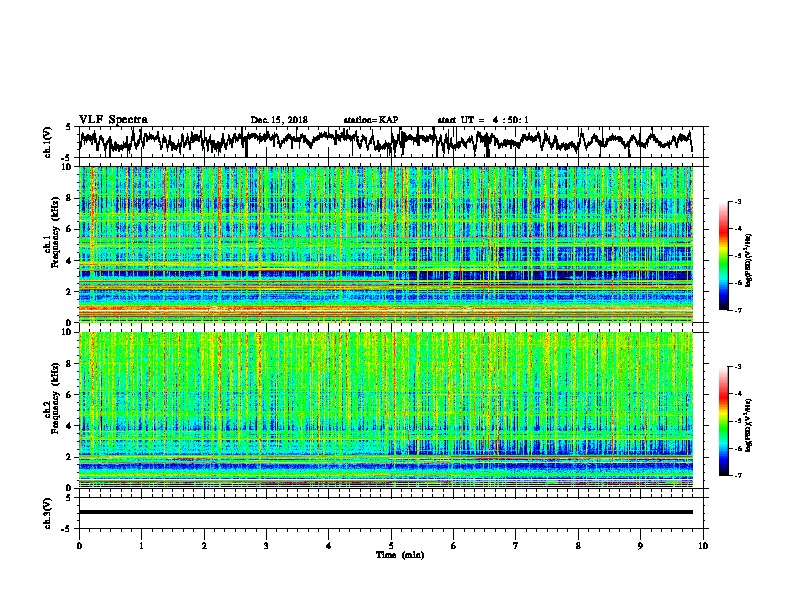This screenshot has height=612, width=792.
Task: Click the "ch.3(V)" axis label
Action: point(48,513)
